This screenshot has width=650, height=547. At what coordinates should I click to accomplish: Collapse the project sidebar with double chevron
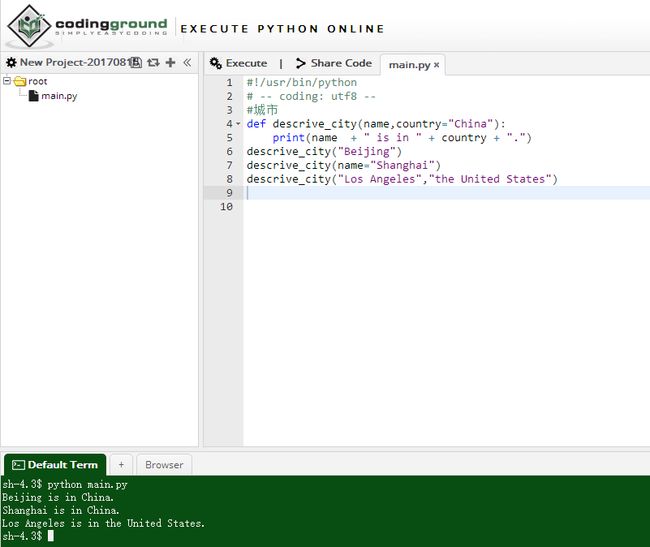pyautogui.click(x=187, y=63)
